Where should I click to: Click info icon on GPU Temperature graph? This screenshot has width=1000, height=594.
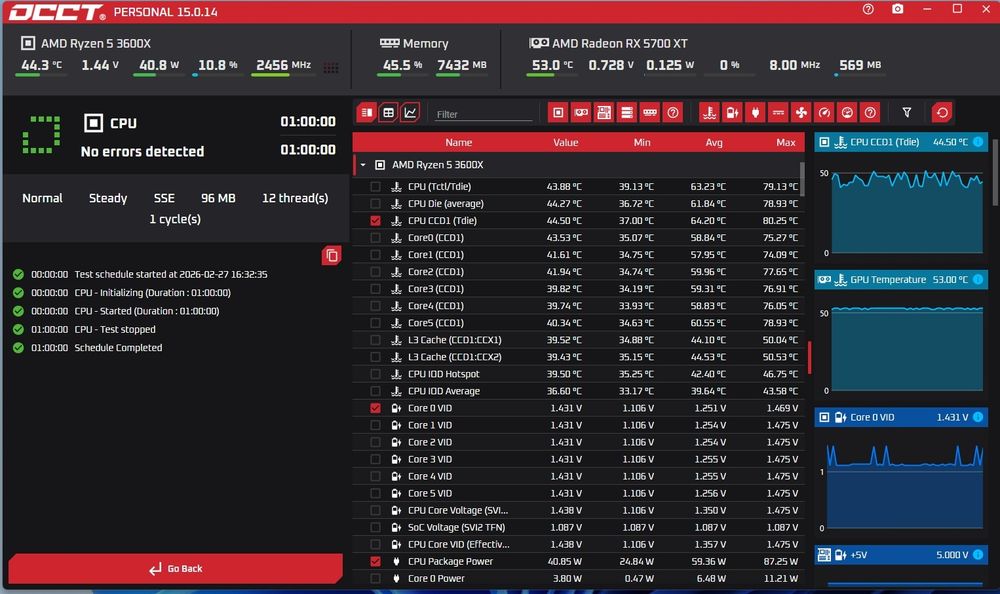978,279
